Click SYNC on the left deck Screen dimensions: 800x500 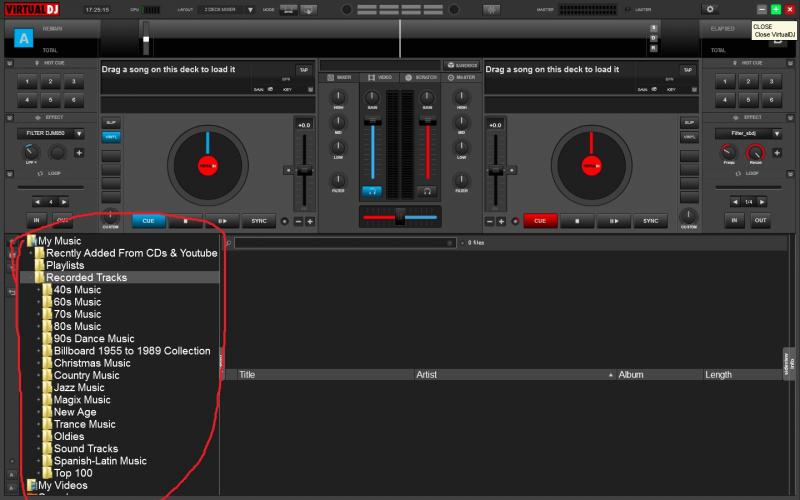coord(259,221)
